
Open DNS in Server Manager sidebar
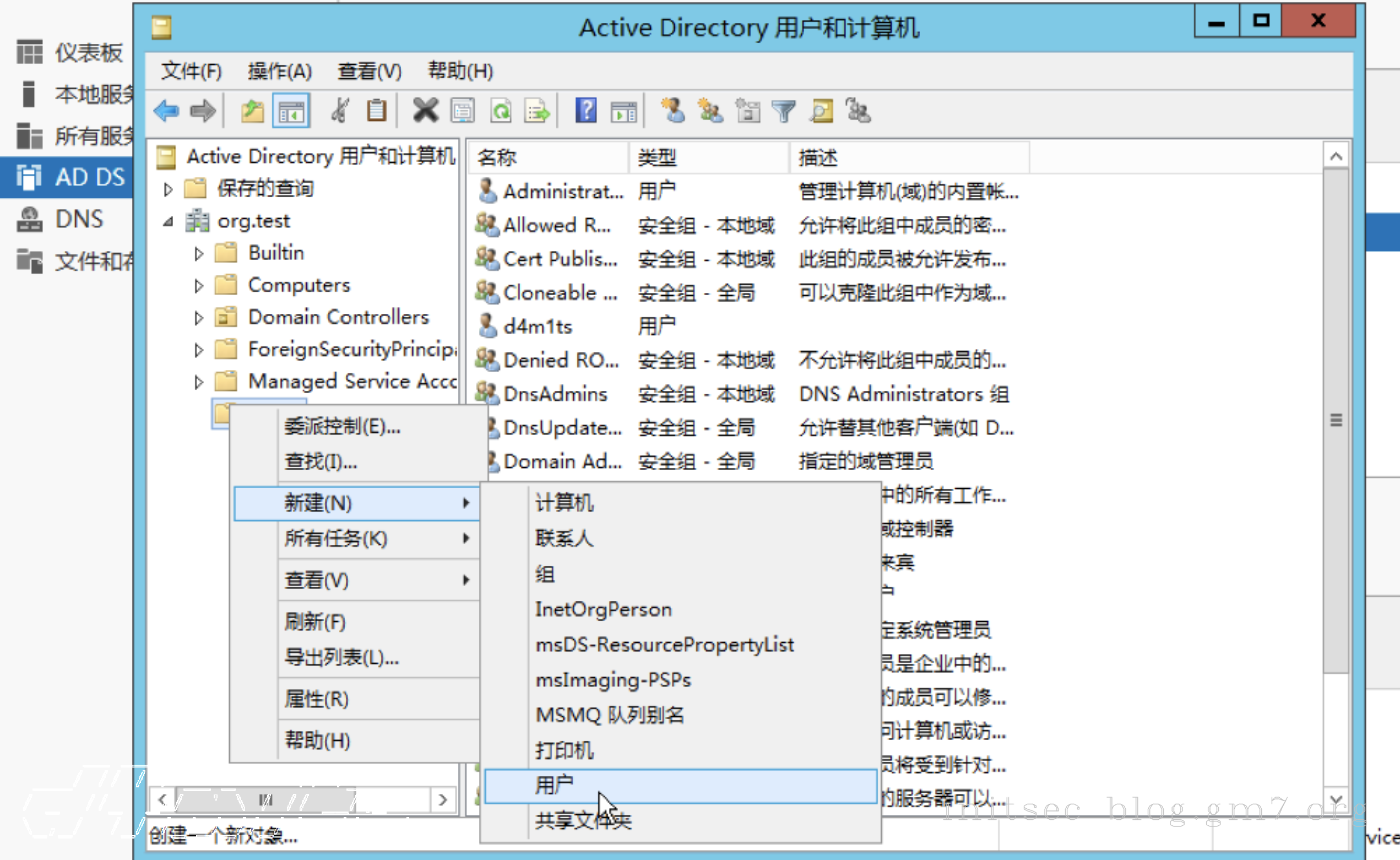pyautogui.click(x=79, y=219)
